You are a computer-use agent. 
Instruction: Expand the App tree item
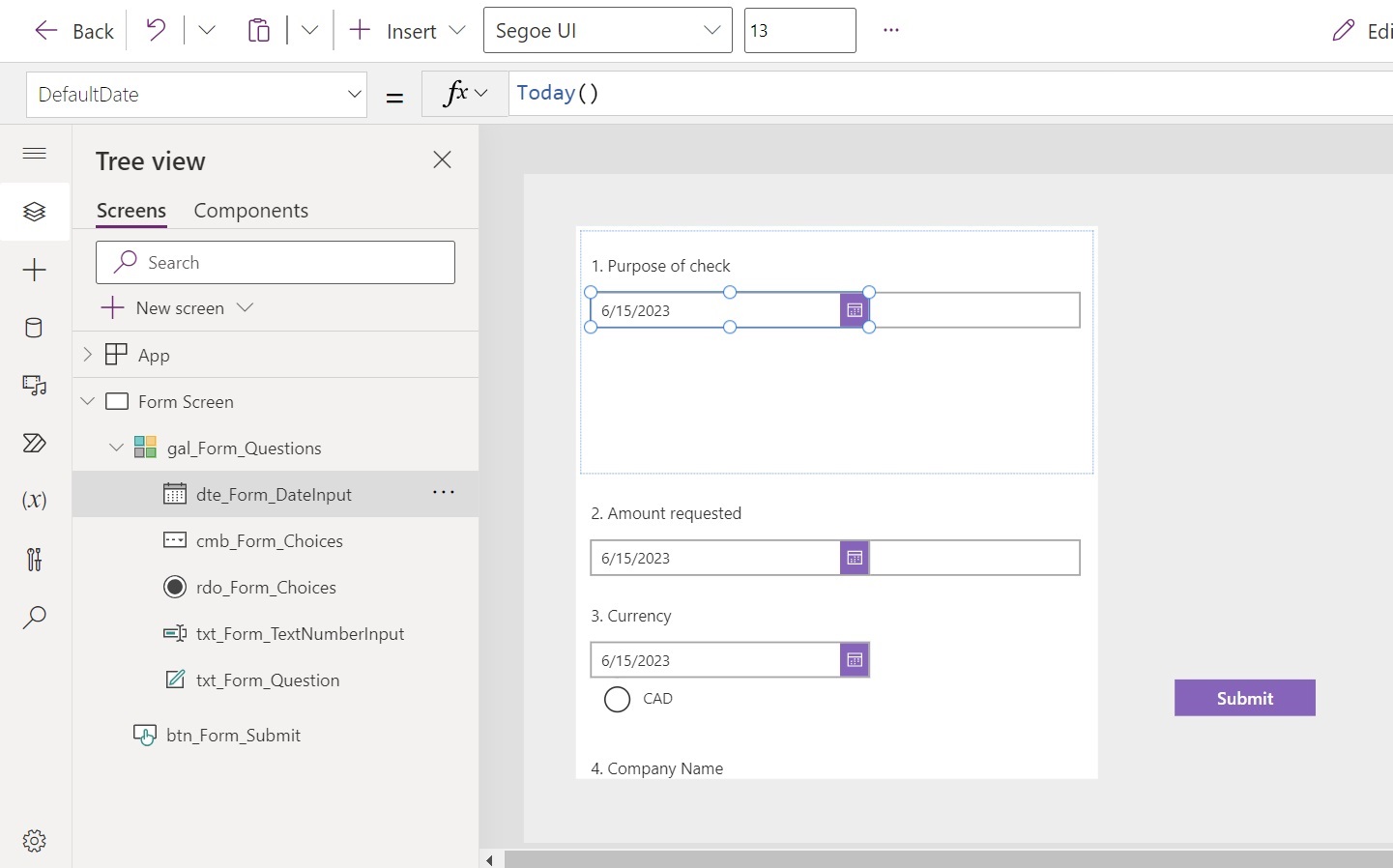(86, 355)
